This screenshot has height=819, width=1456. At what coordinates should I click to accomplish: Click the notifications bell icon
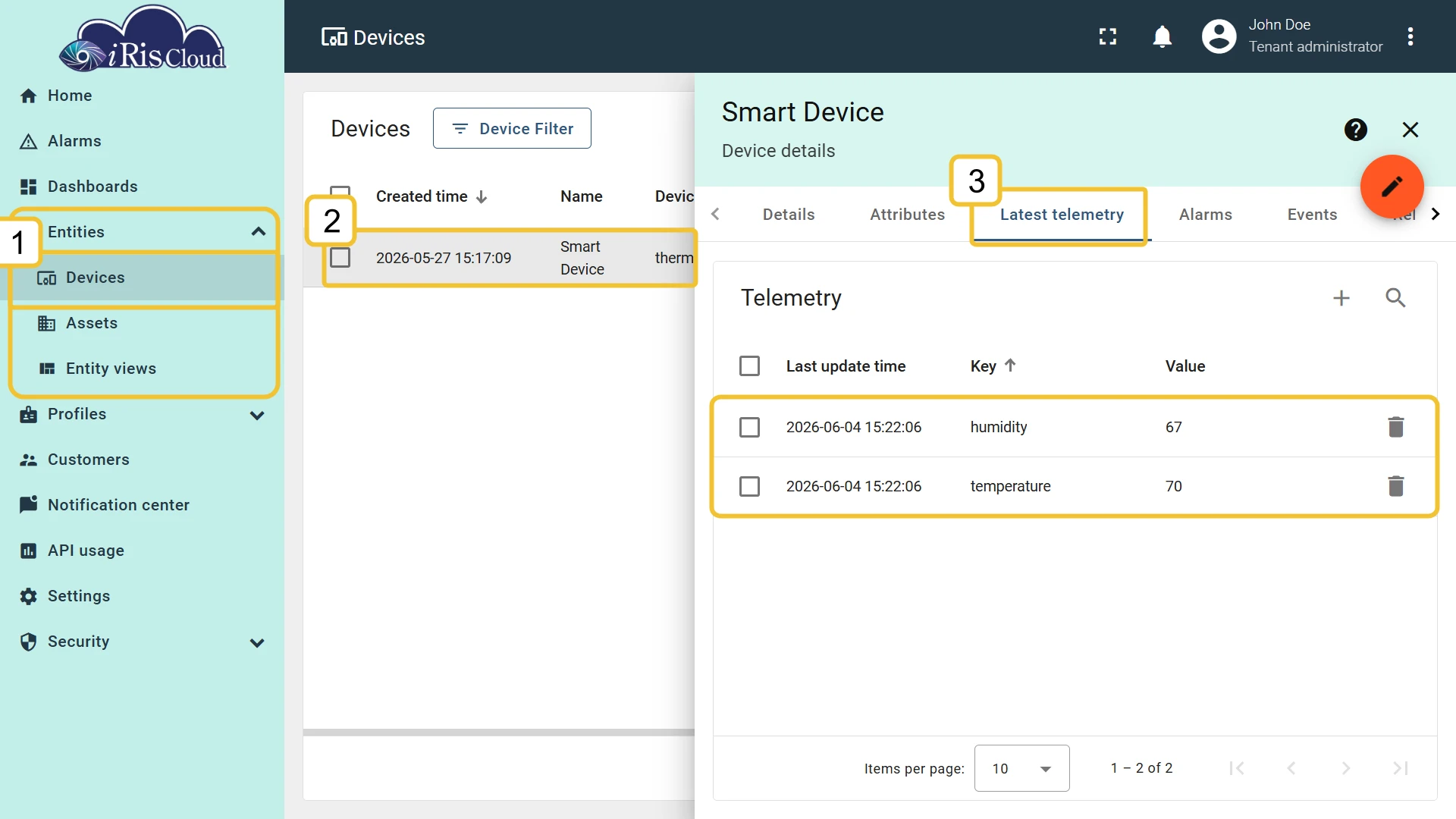point(1162,36)
